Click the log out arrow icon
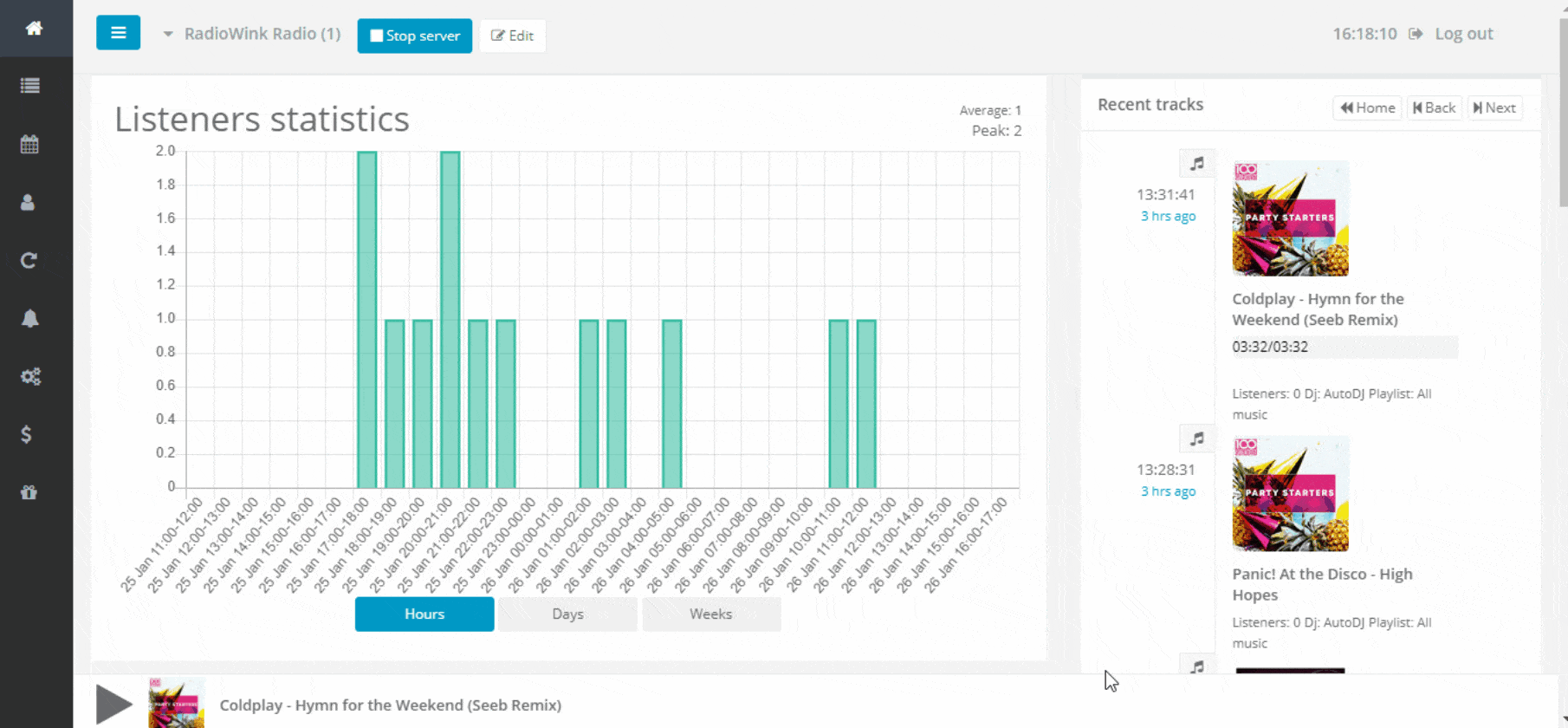The width and height of the screenshot is (1568, 728). (1416, 34)
